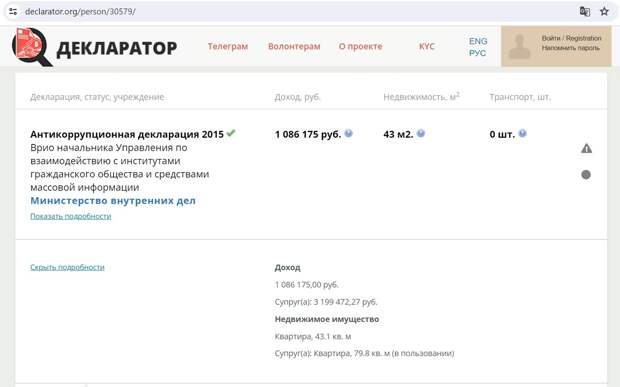Click Показать подробности expander link

(71, 216)
